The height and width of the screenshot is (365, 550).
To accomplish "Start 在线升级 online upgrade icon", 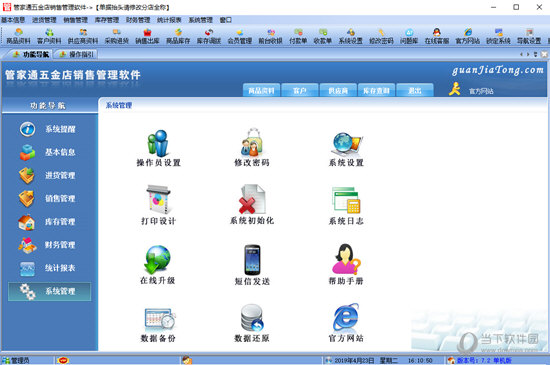I will click(x=157, y=265).
